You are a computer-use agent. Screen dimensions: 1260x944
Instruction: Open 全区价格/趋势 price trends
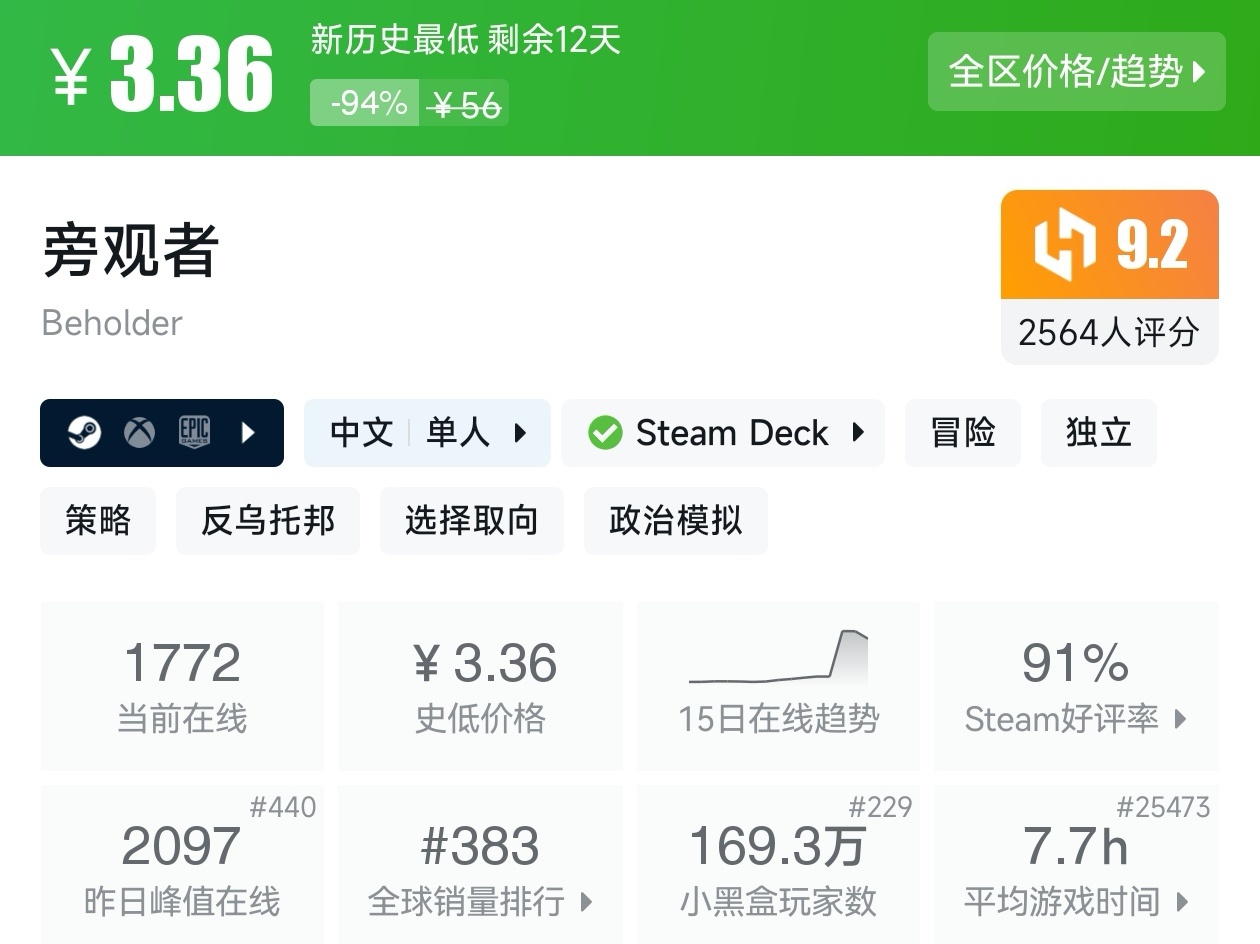[x=1077, y=73]
